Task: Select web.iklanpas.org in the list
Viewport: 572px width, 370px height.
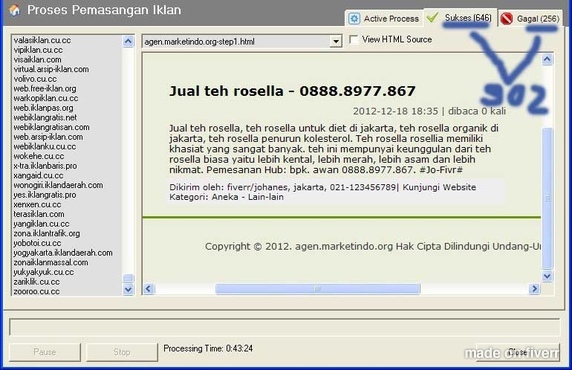Action: point(43,108)
